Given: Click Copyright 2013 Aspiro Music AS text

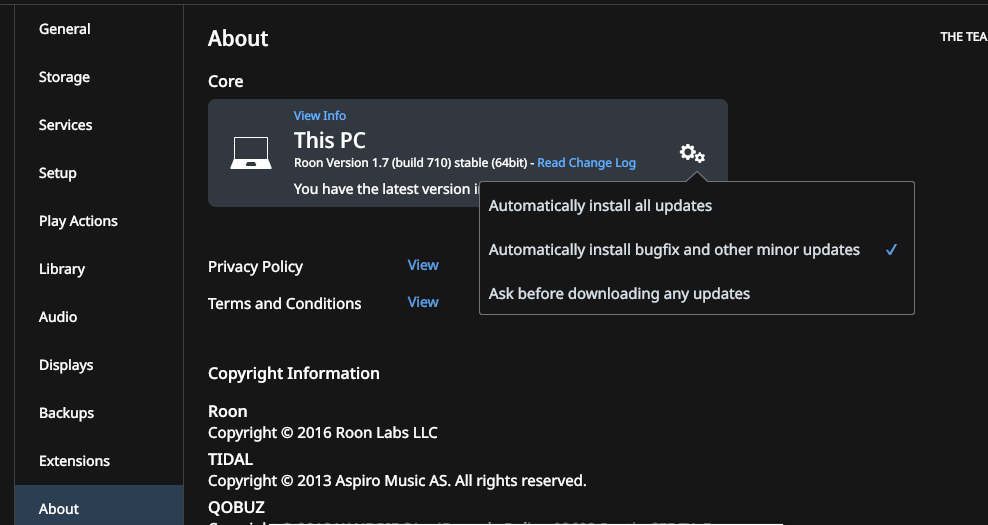Looking at the screenshot, I should click(x=397, y=481).
